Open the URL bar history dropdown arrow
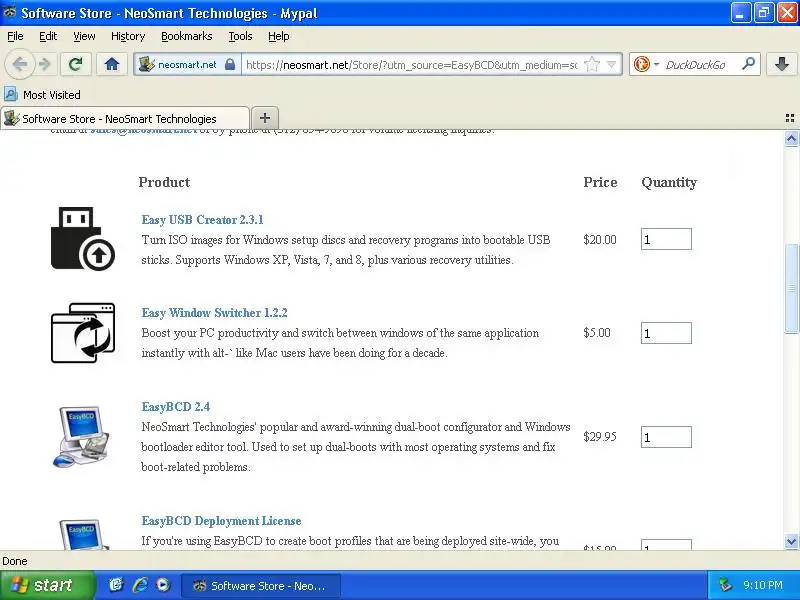Screen dimensions: 800x600 612,65
